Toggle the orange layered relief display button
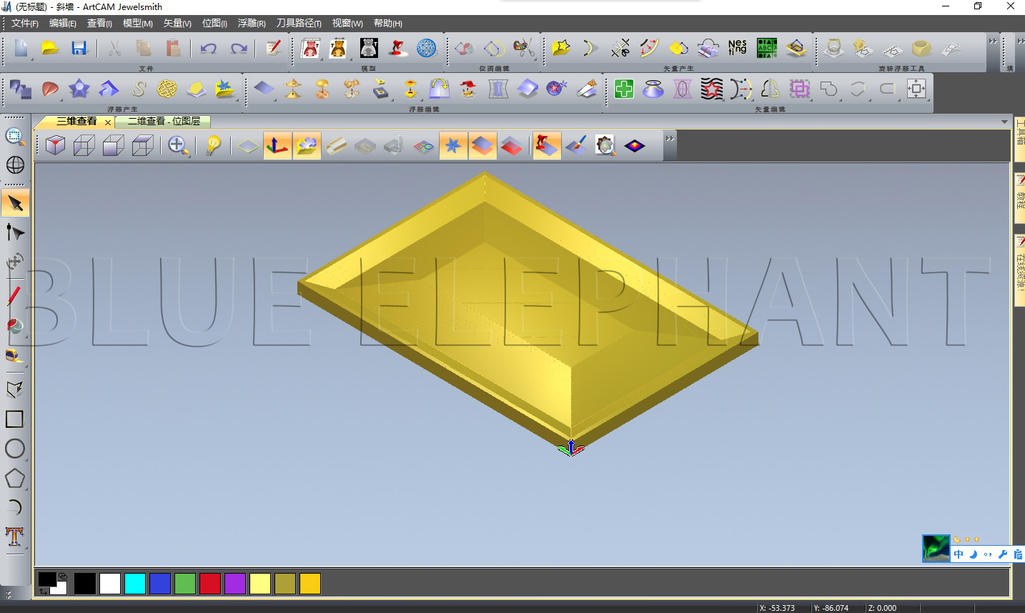 click(482, 145)
